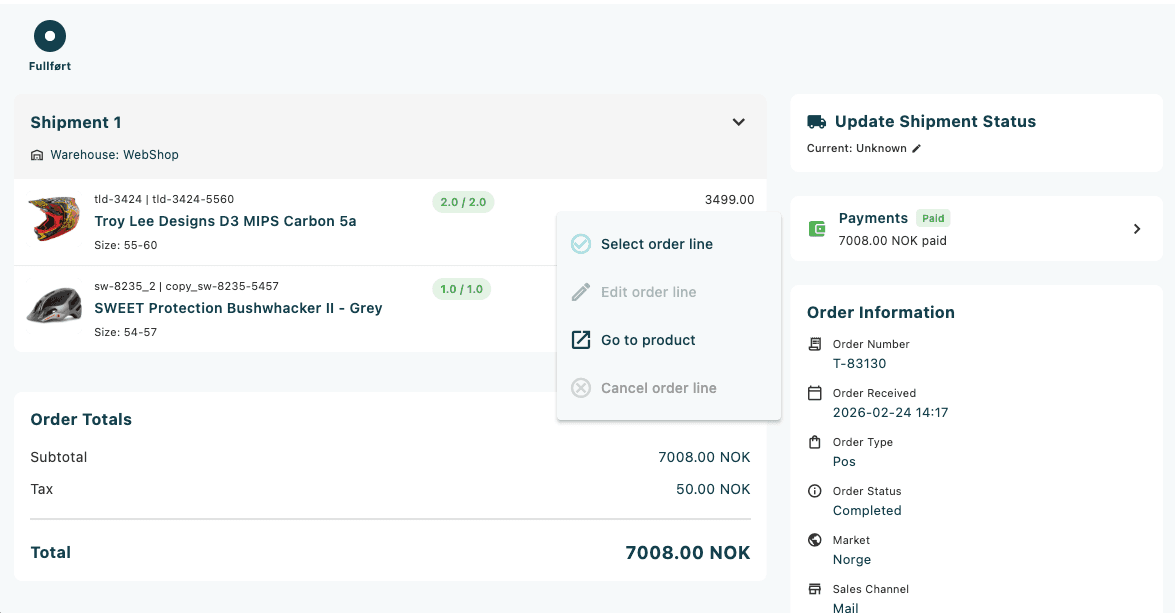The width and height of the screenshot is (1175, 613).
Task: Click the SKU text sw-8235_2 | copy_sw-8235-5457
Action: tap(187, 286)
